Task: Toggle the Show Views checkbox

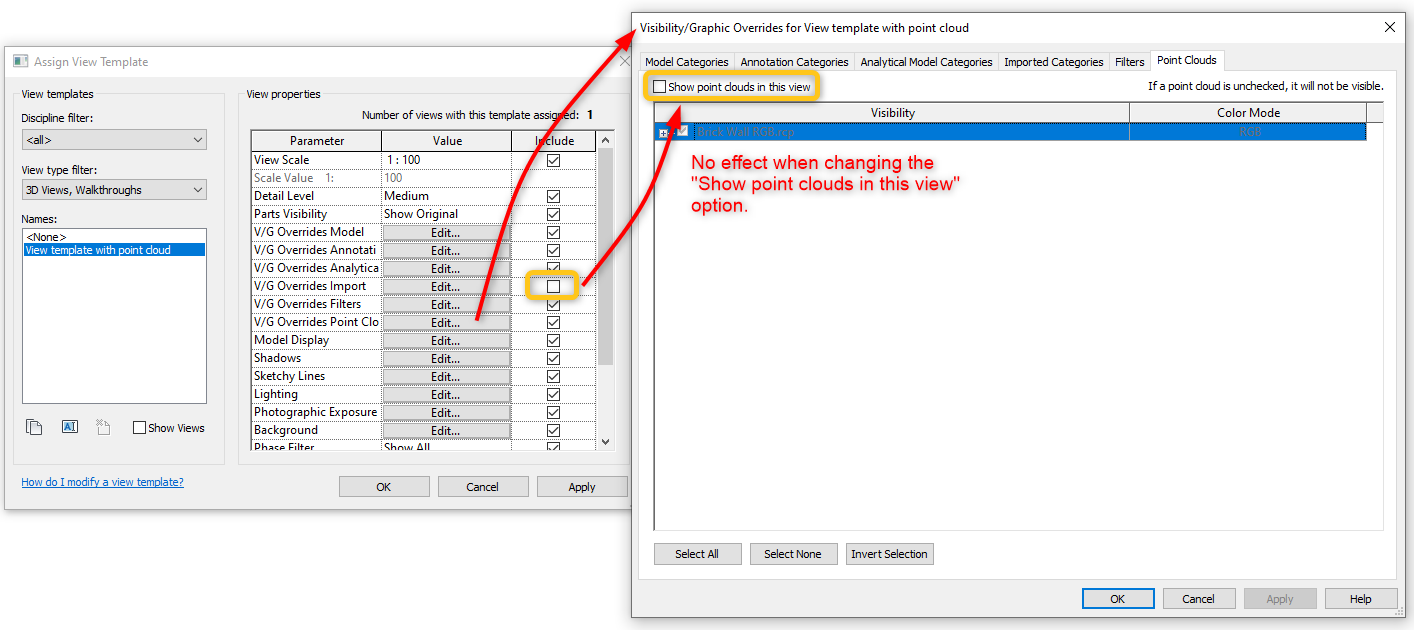Action: click(x=139, y=427)
